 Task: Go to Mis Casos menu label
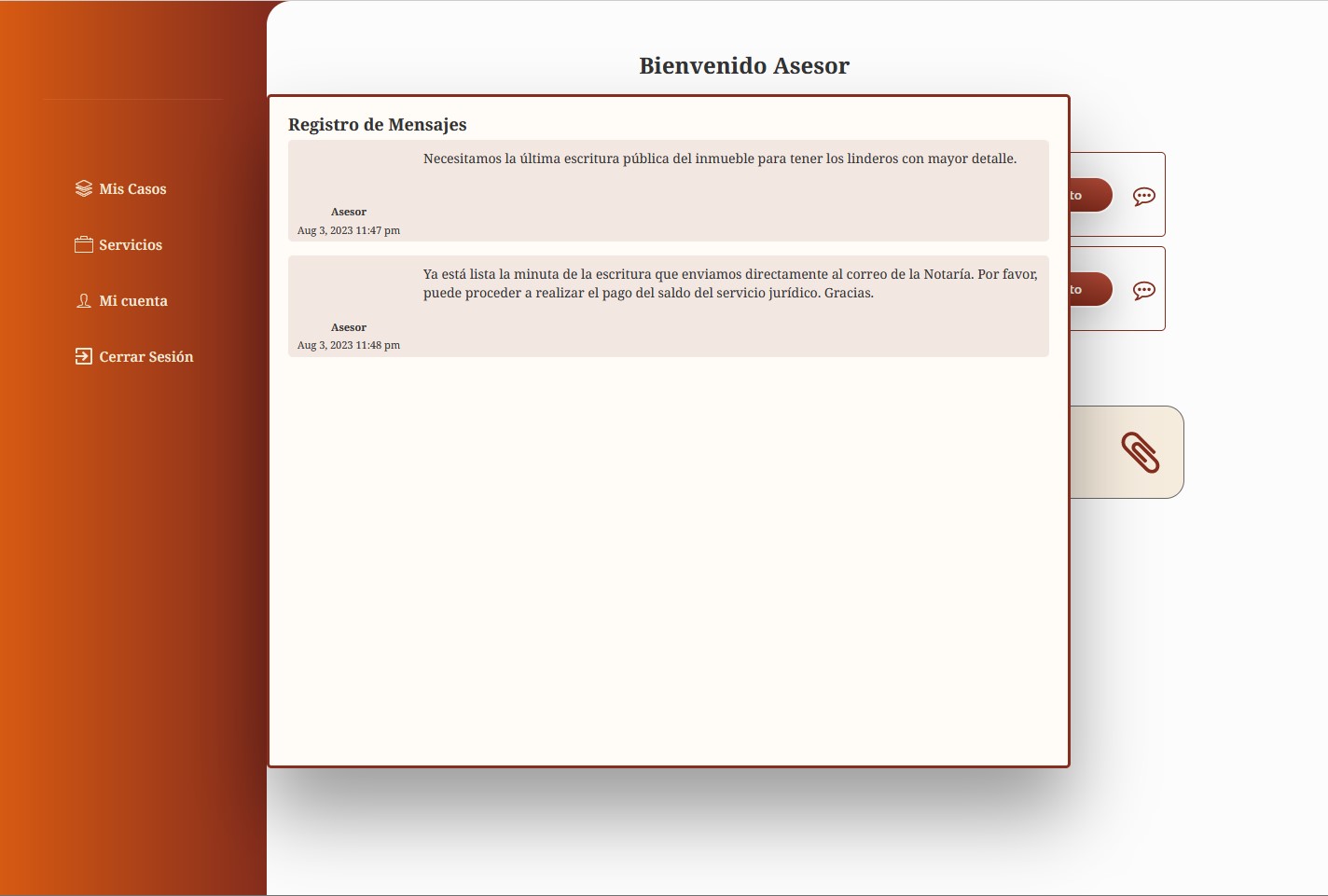coord(132,189)
